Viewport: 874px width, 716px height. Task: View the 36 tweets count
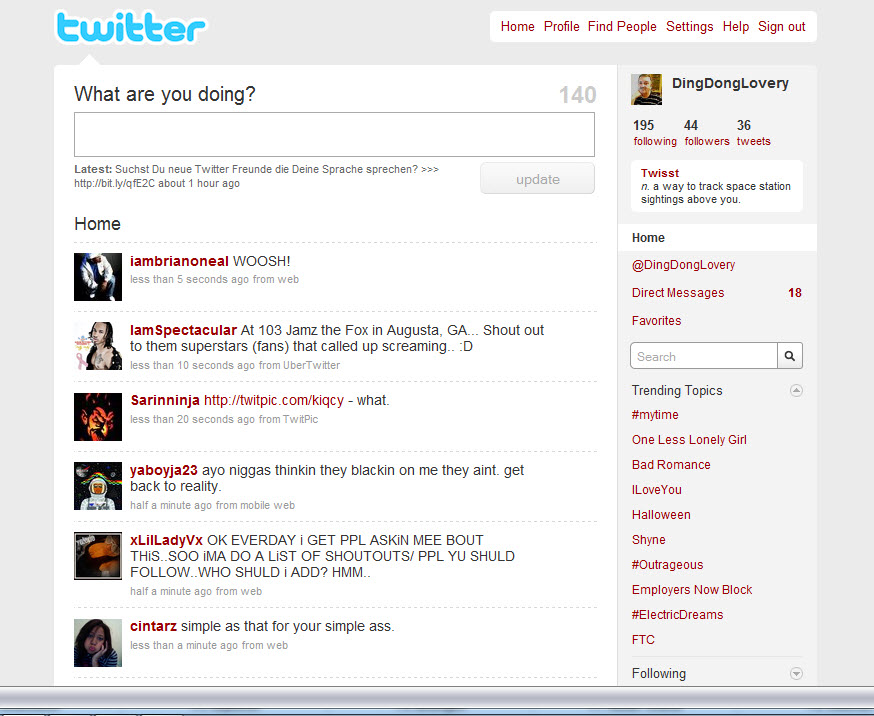pos(754,133)
